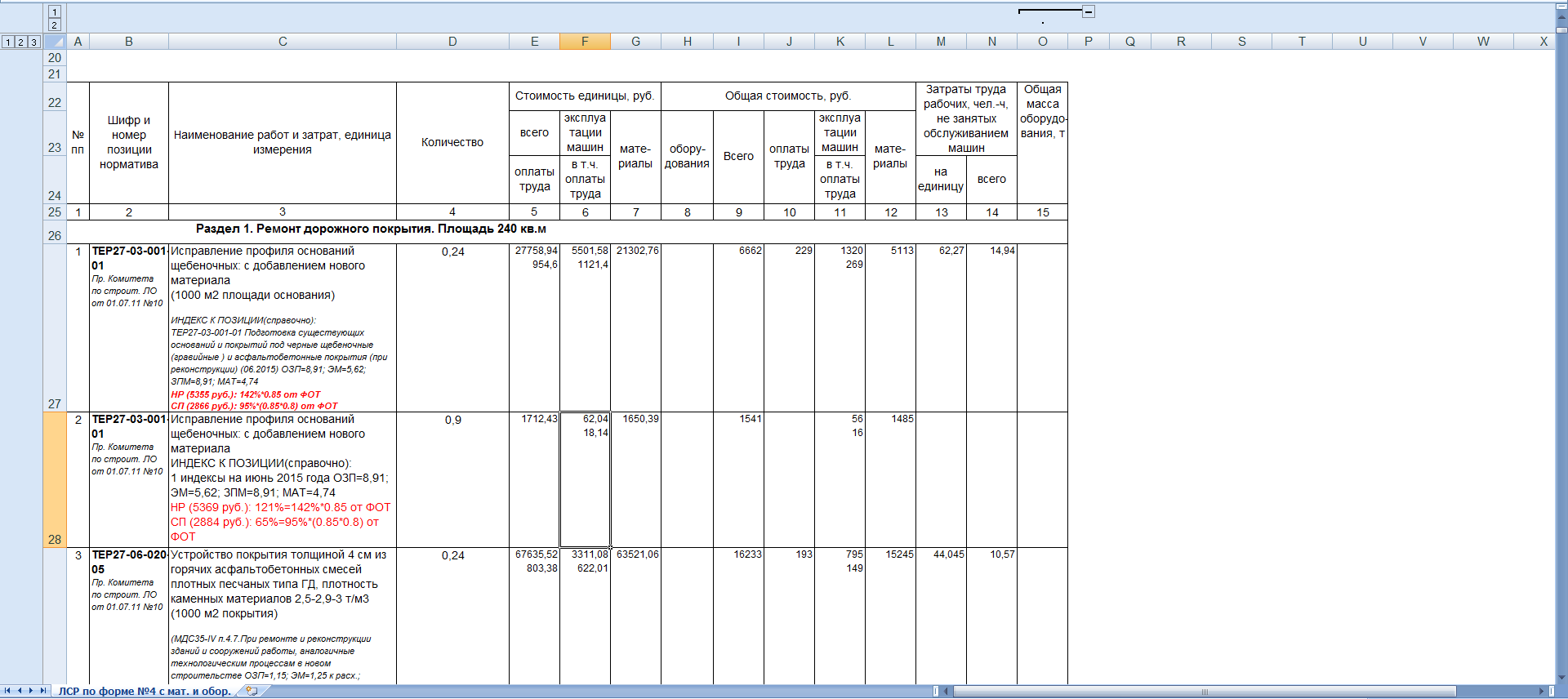Select section title 'Раздел 1. Ремонт дорожного покрытия'

pos(372,229)
